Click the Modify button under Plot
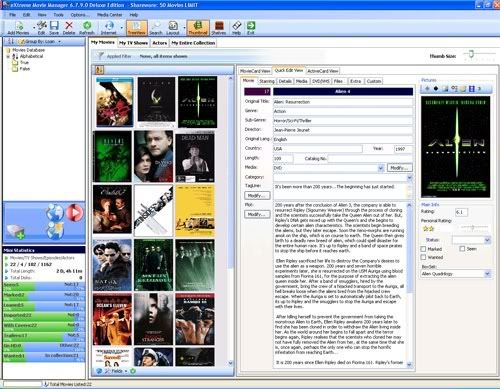This screenshot has height=389, width=500. click(257, 214)
